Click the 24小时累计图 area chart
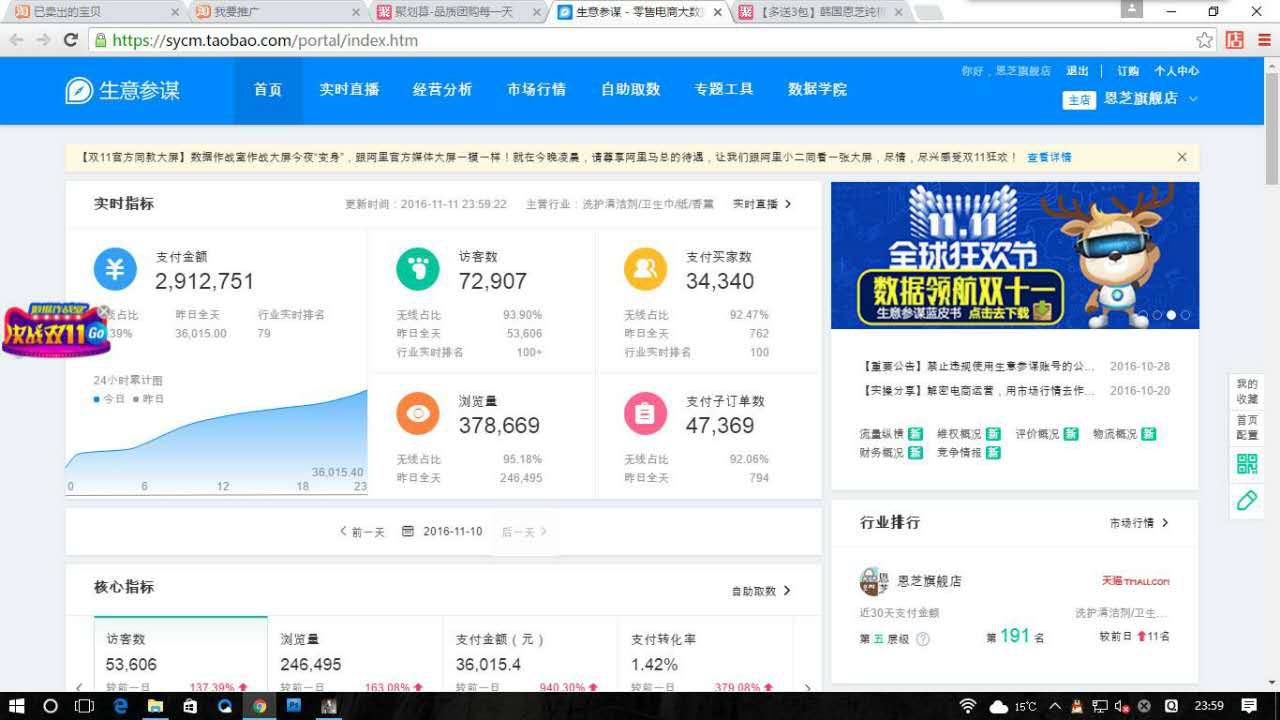Image resolution: width=1280 pixels, height=720 pixels. 216,441
